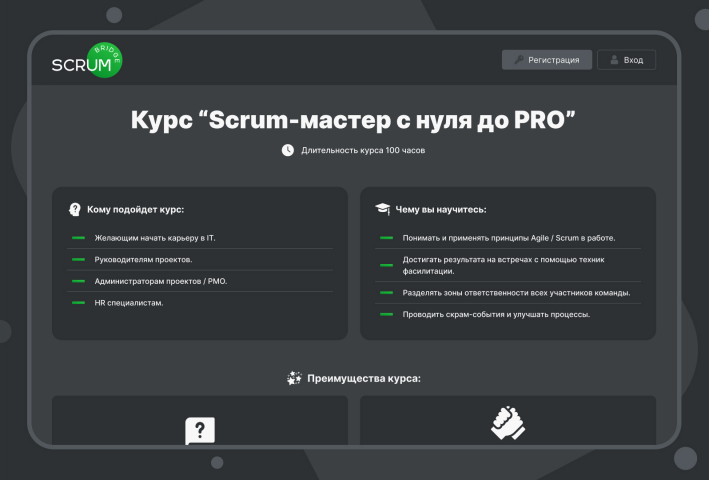Click 'Кому подойдет курс:' heading

[x=136, y=209]
